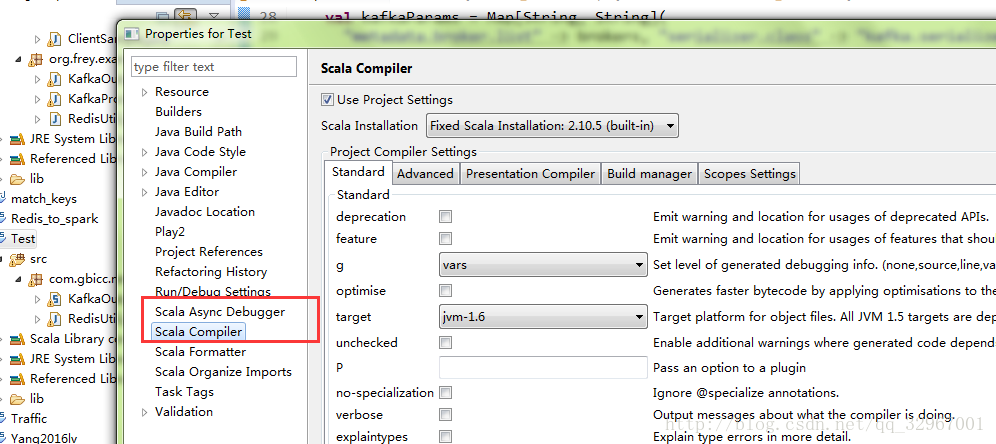The image size is (996, 444).
Task: Toggle the no-specialization checkbox
Action: pos(445,393)
